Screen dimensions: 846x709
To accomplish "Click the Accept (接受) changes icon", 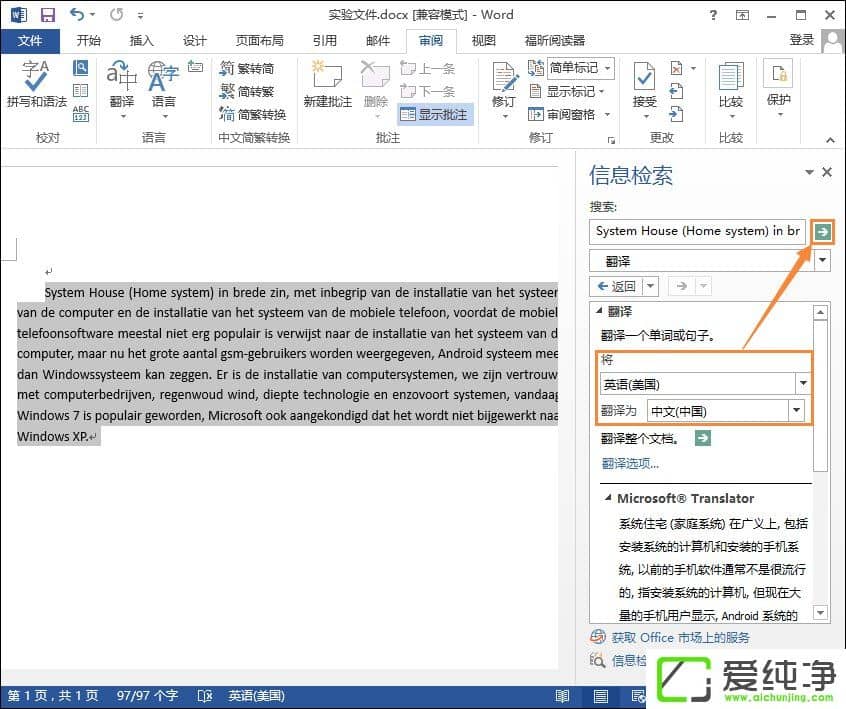I will click(x=644, y=85).
